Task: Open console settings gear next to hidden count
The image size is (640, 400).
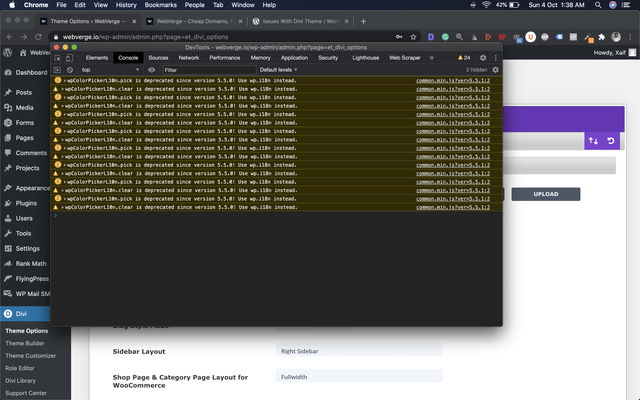Action: 496,70
